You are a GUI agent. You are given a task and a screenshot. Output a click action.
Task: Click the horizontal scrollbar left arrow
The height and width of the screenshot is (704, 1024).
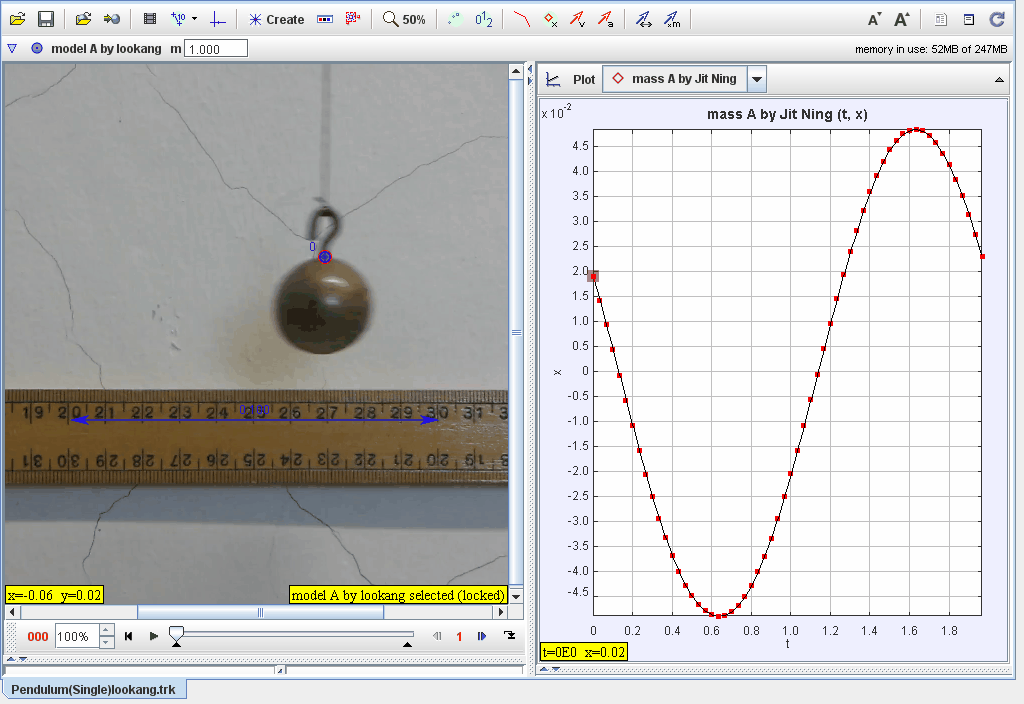tap(12, 612)
